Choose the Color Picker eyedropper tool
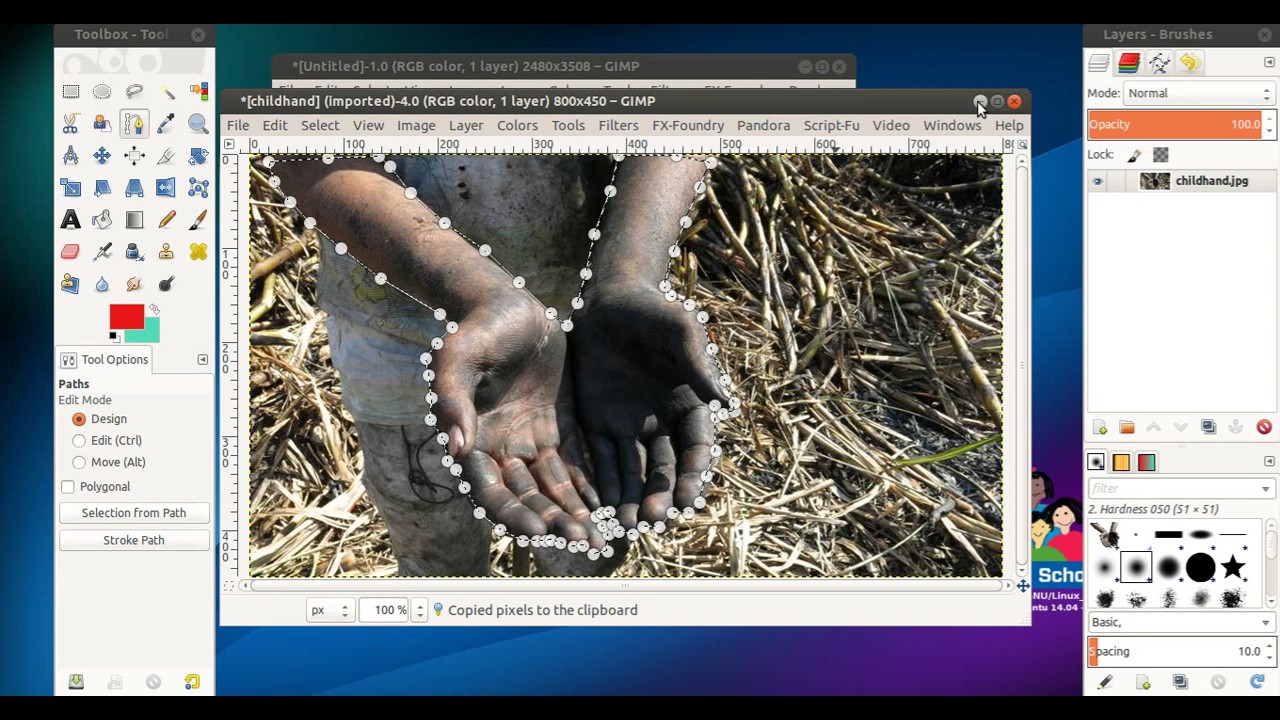The image size is (1280, 720). (x=166, y=124)
